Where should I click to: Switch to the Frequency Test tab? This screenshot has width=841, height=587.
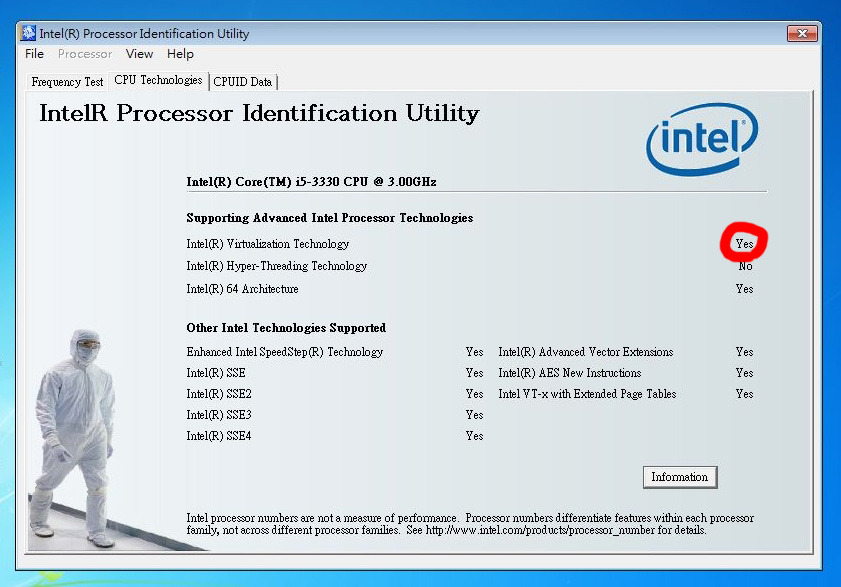(67, 82)
